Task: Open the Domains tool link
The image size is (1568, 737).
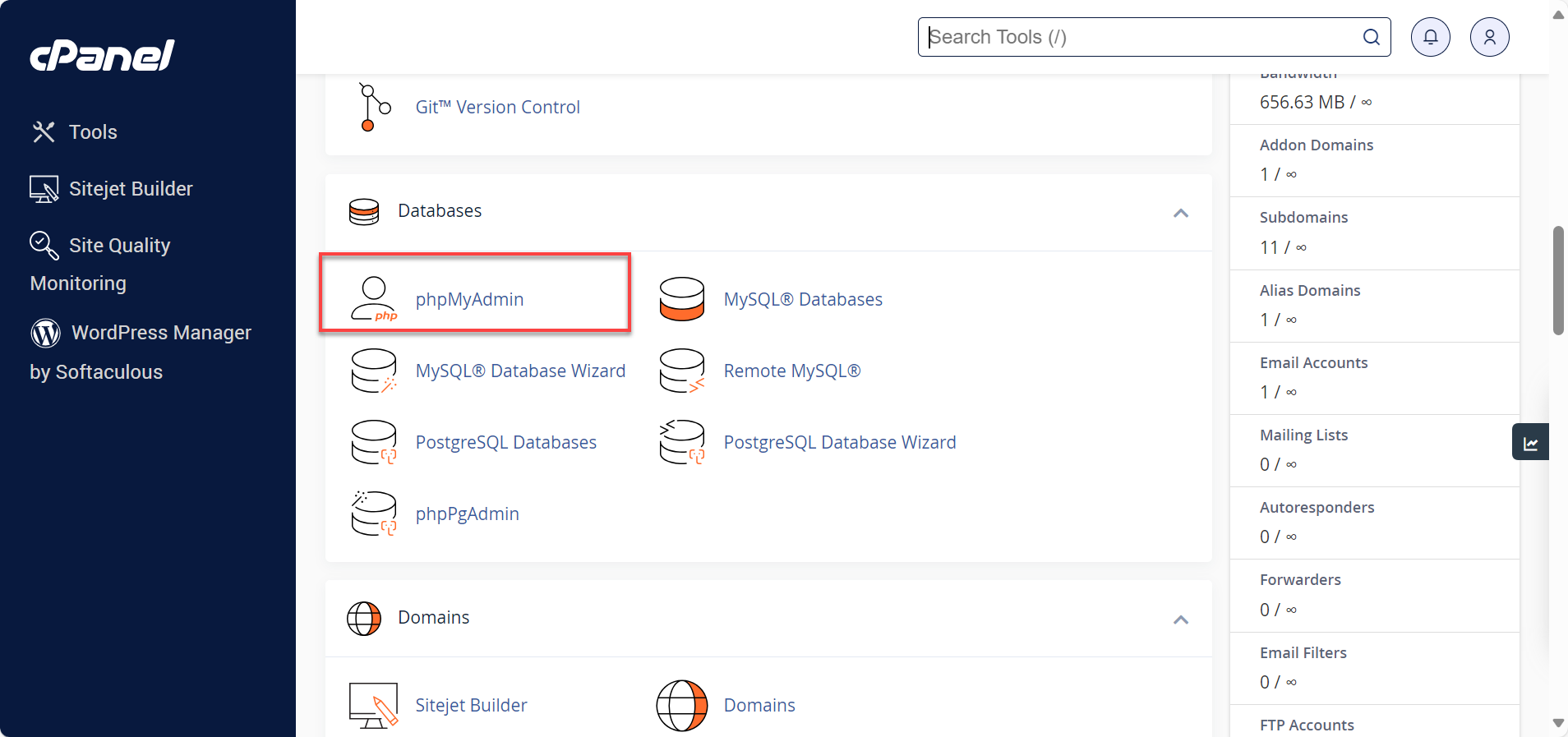Action: click(x=759, y=705)
